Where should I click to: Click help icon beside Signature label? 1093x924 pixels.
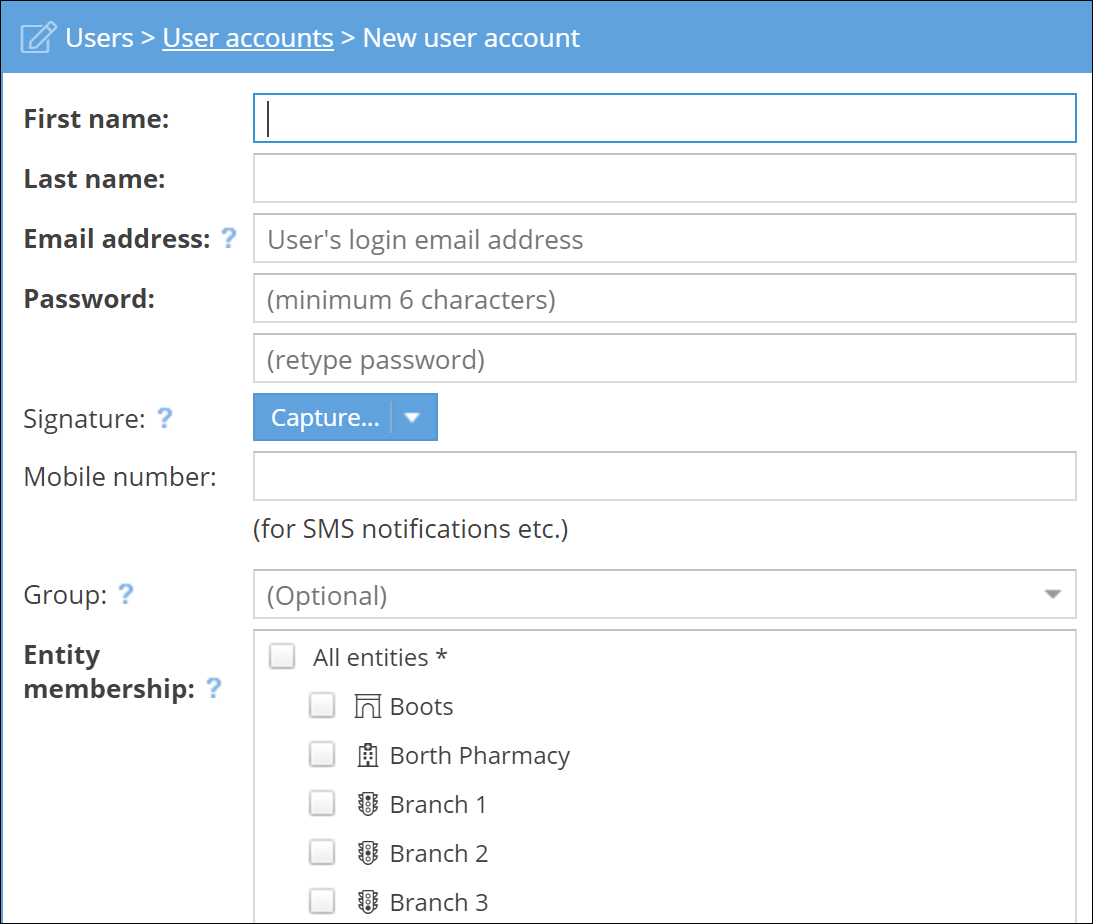point(165,418)
